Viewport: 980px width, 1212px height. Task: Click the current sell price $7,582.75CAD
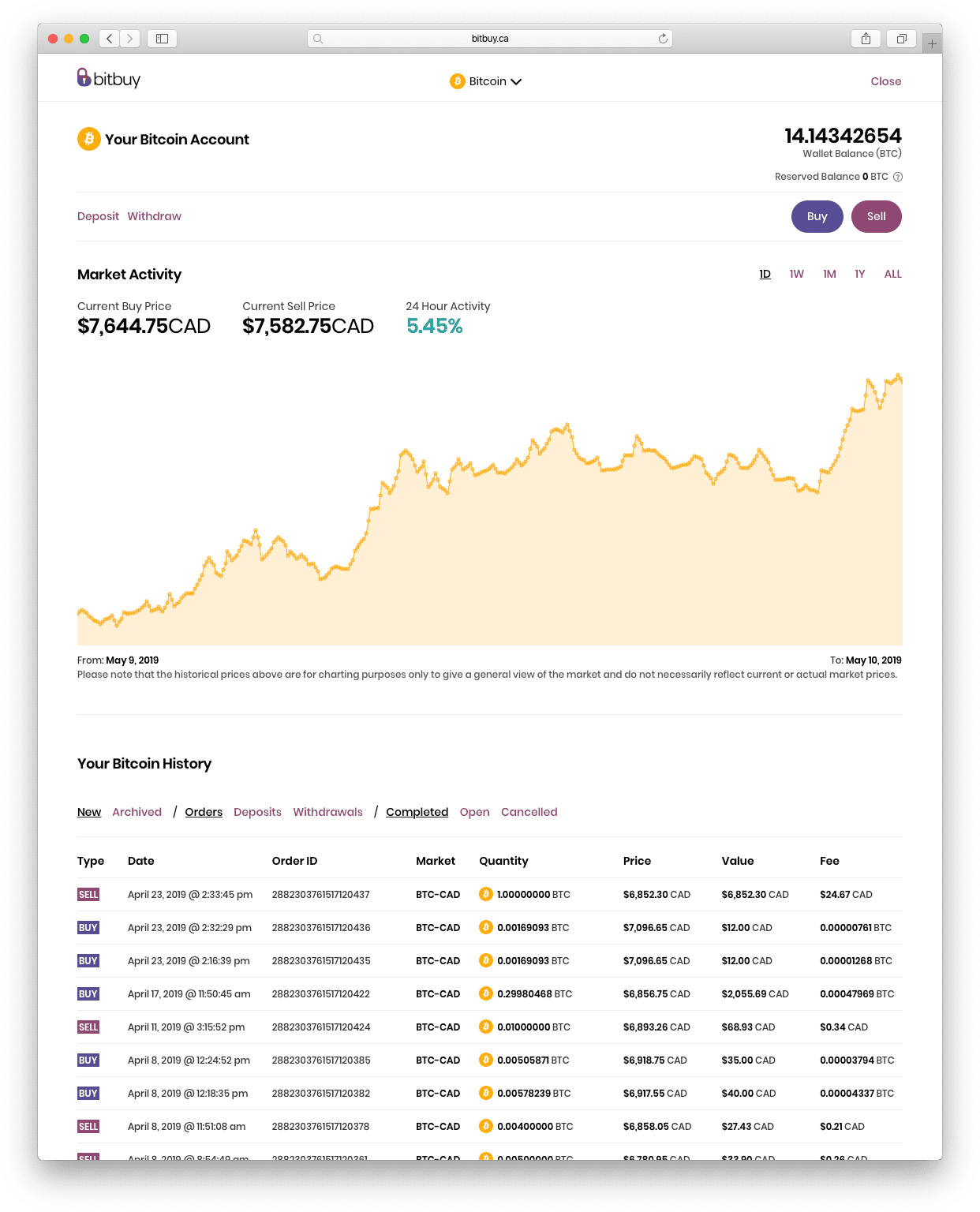coord(308,326)
